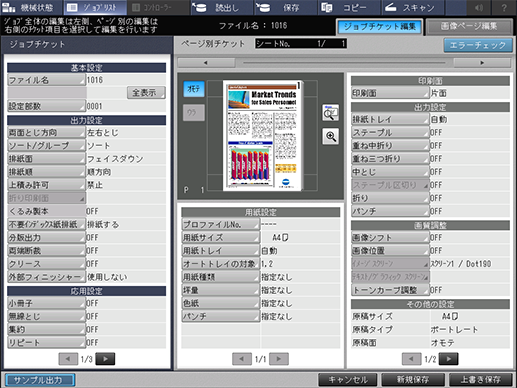Open the コピー copy icon tab

(x=348, y=7)
